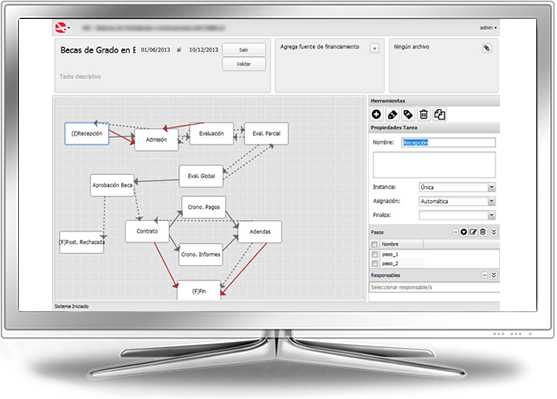Open the Finaliza dropdown
This screenshot has width=557, height=399.
coord(492,215)
